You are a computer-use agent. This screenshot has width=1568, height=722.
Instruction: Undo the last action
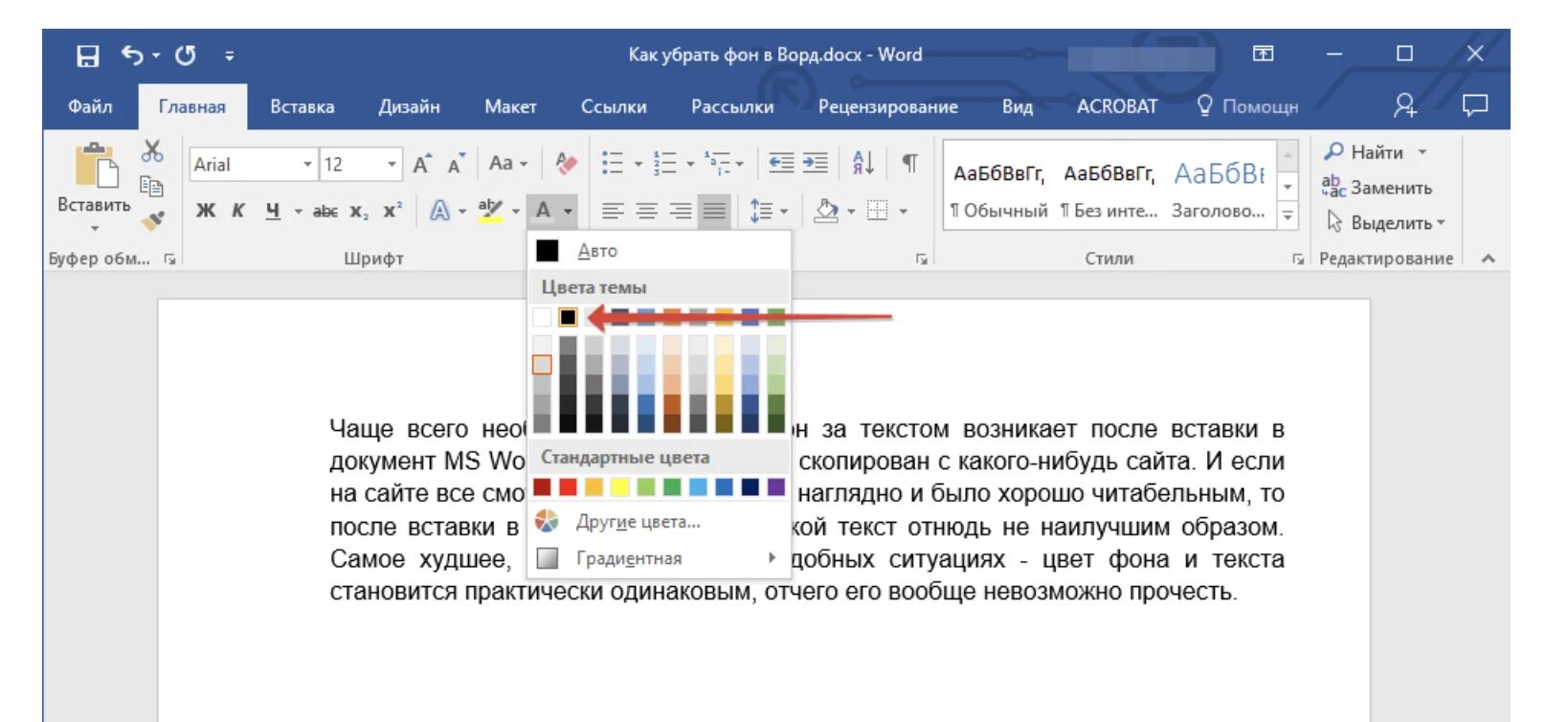[132, 56]
